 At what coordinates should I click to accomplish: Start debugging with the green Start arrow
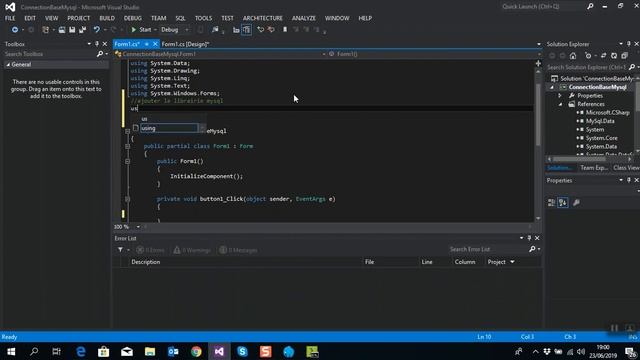(x=133, y=30)
